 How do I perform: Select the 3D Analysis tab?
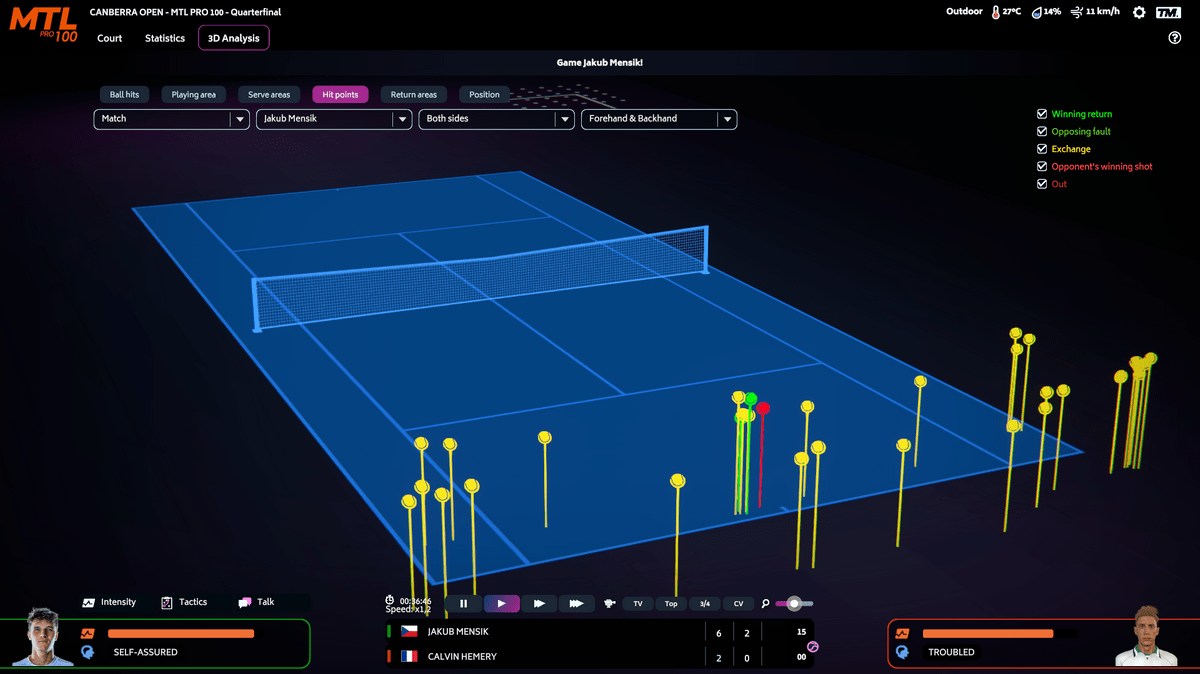pos(233,38)
